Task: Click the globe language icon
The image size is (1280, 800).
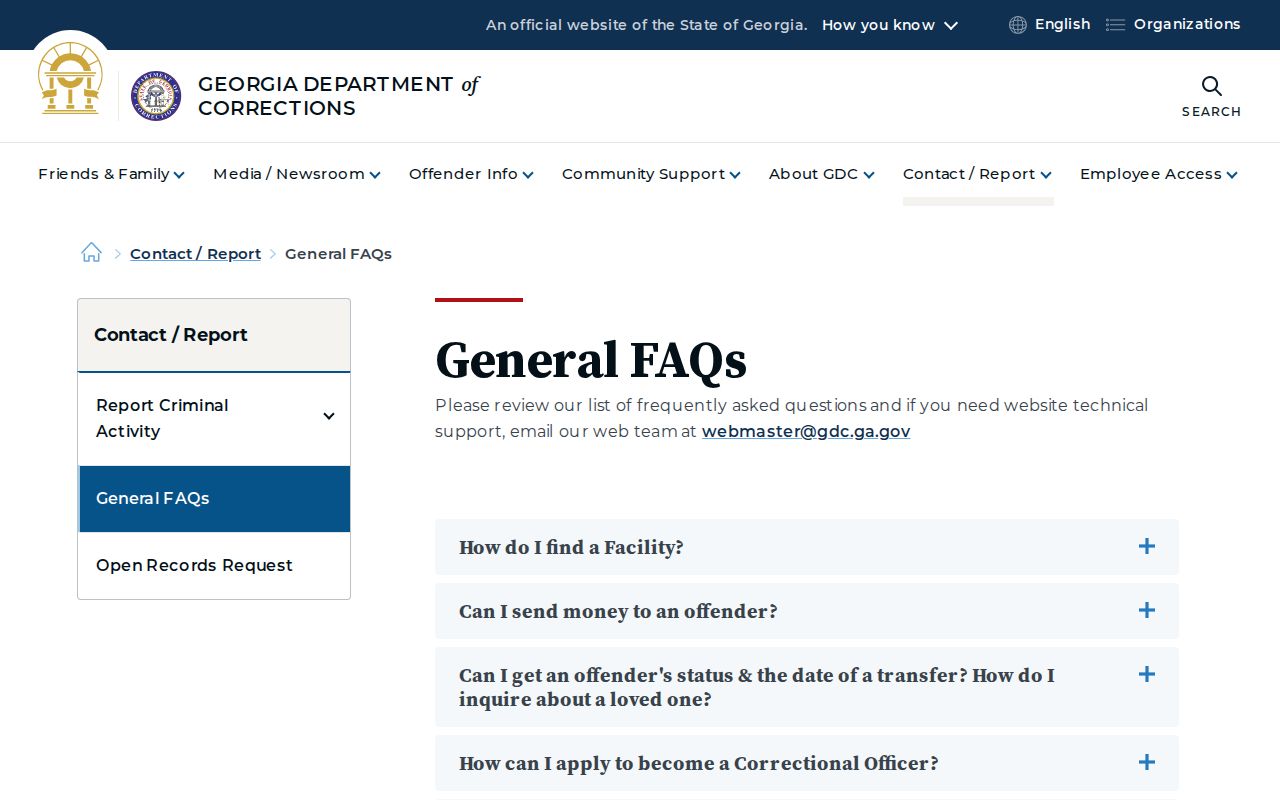Action: (1018, 25)
